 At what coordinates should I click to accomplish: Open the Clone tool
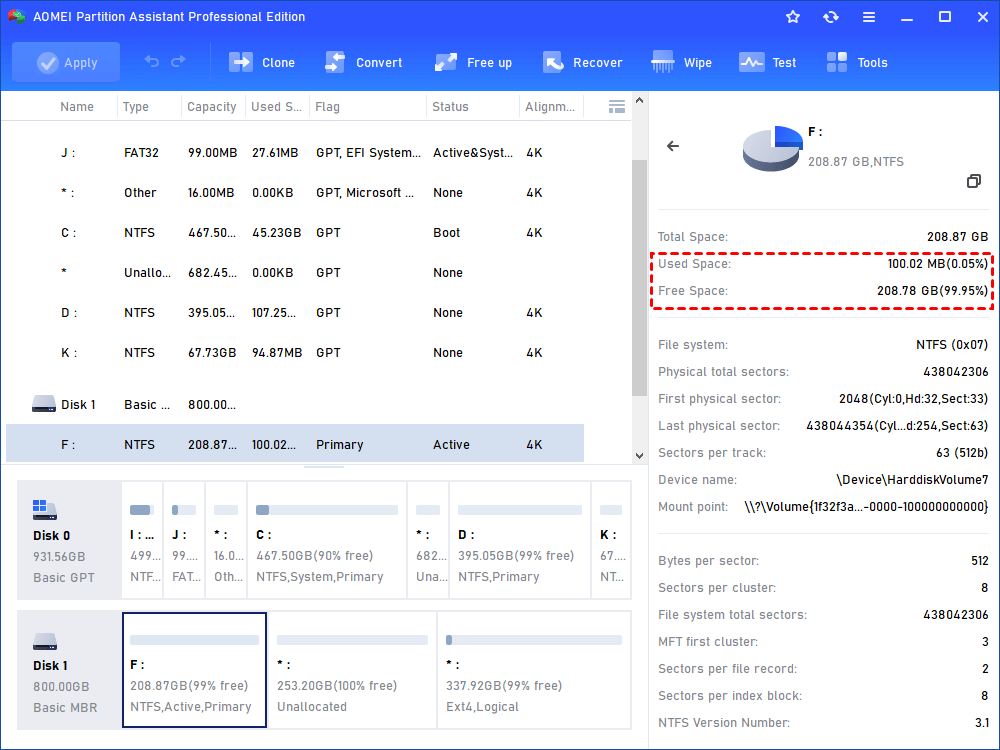pos(262,62)
